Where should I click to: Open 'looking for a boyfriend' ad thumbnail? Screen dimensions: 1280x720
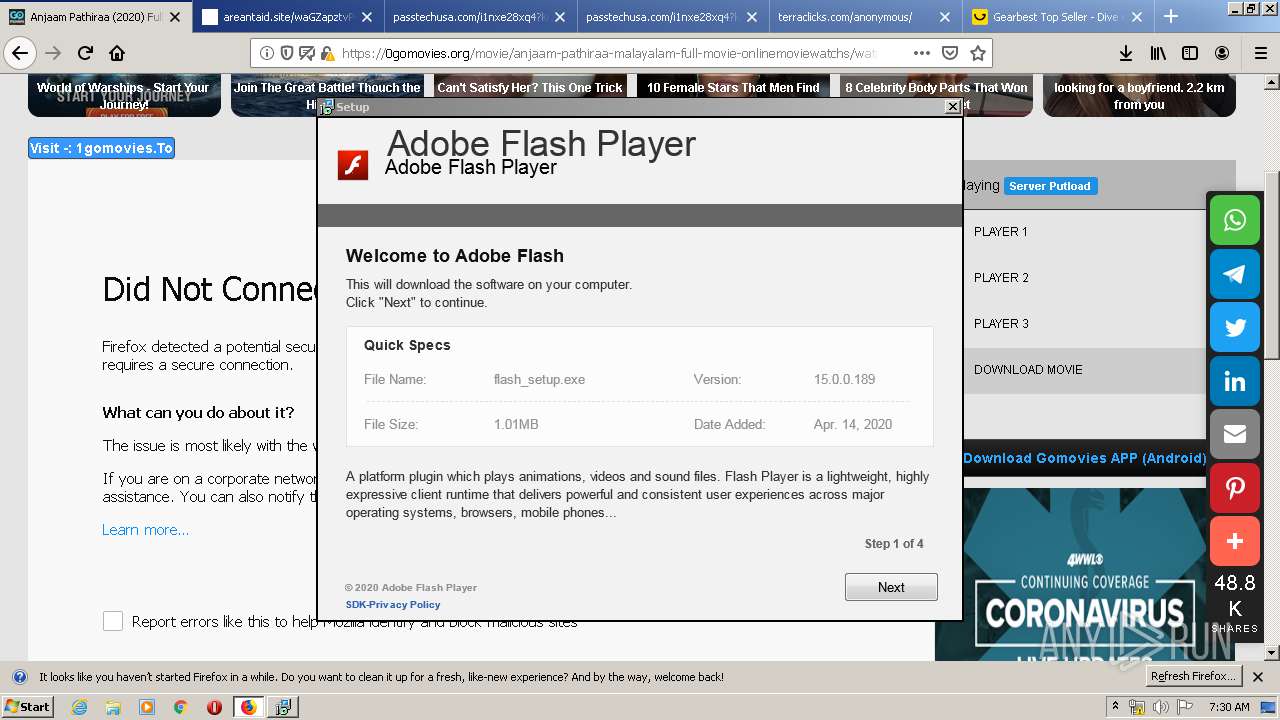click(1139, 96)
